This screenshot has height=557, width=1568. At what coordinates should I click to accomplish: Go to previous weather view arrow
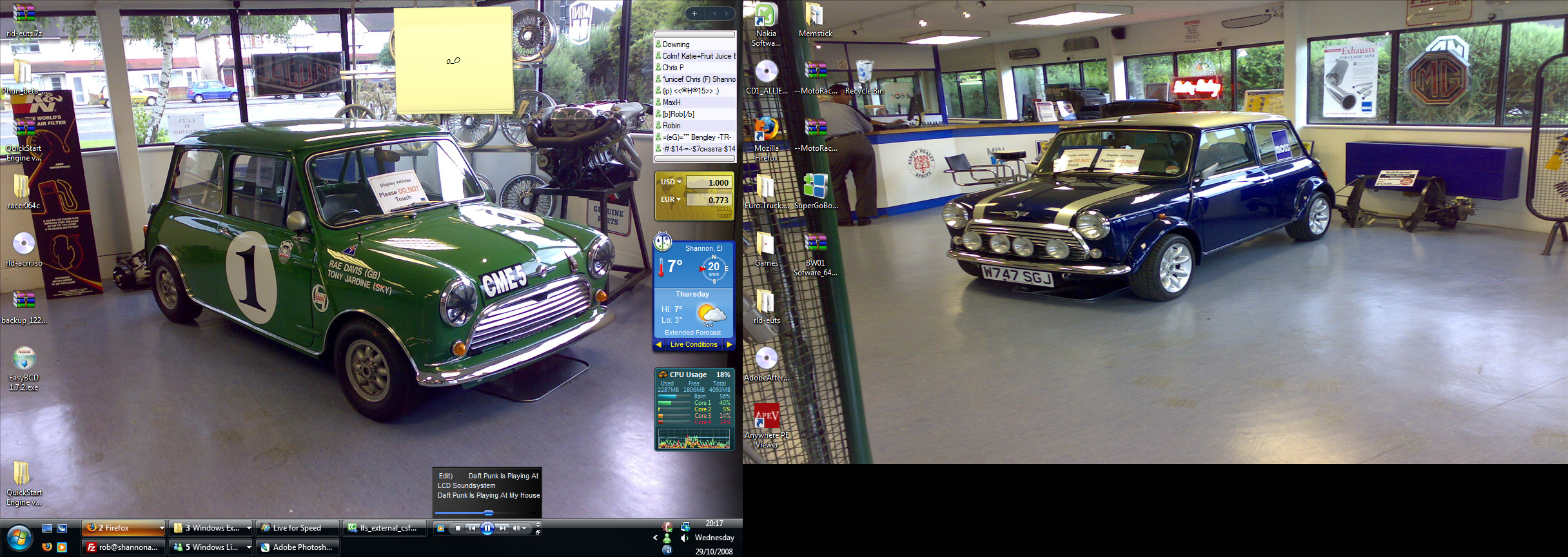pyautogui.click(x=659, y=344)
